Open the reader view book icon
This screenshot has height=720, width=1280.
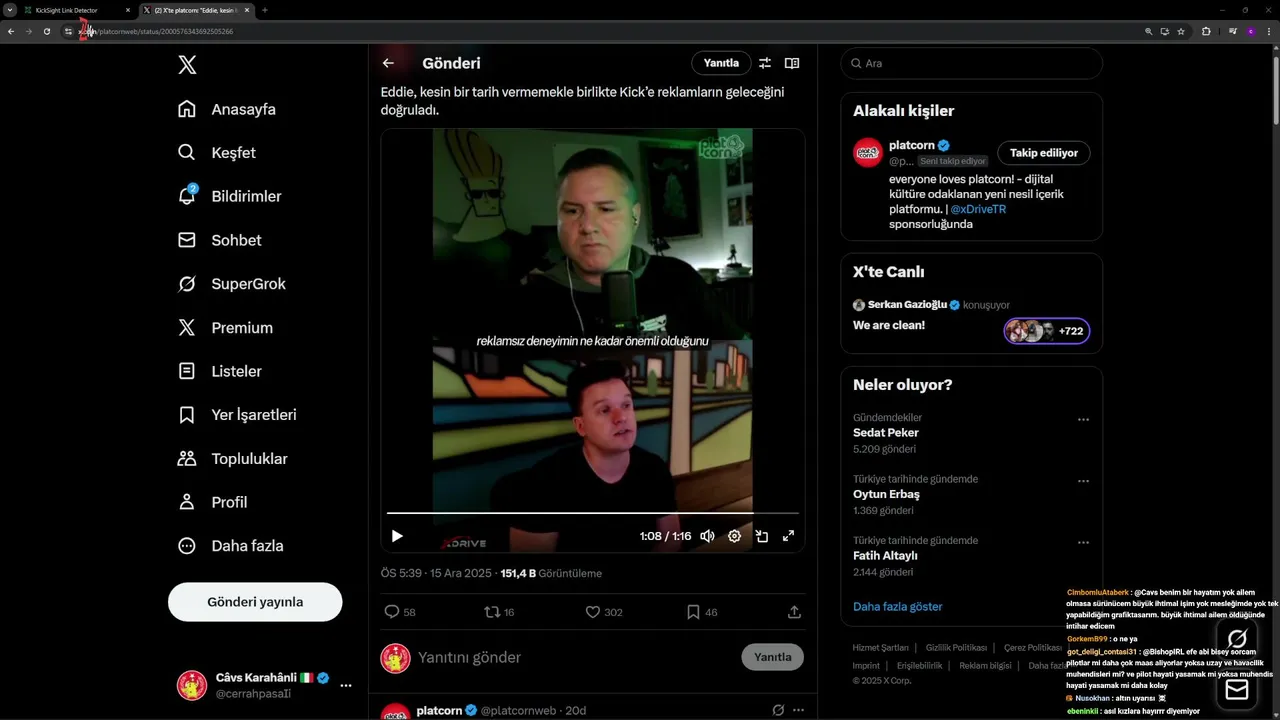(x=792, y=63)
